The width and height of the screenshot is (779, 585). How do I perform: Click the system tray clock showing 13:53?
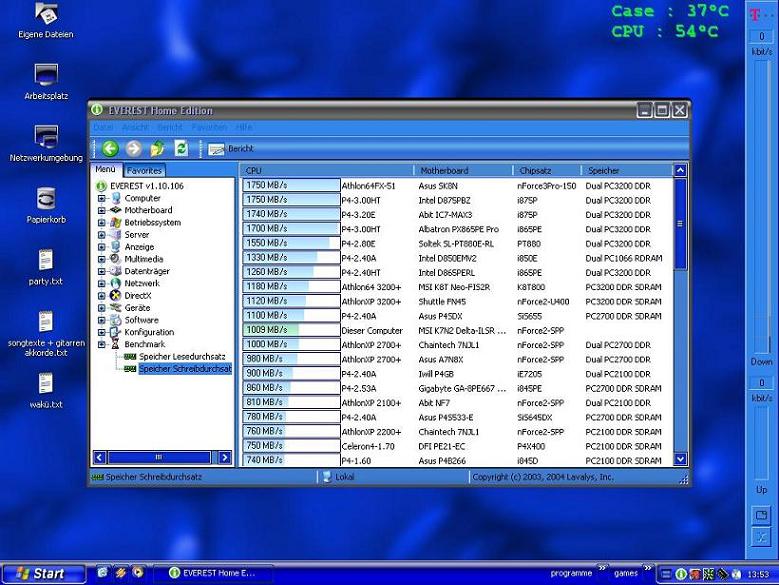(758, 574)
